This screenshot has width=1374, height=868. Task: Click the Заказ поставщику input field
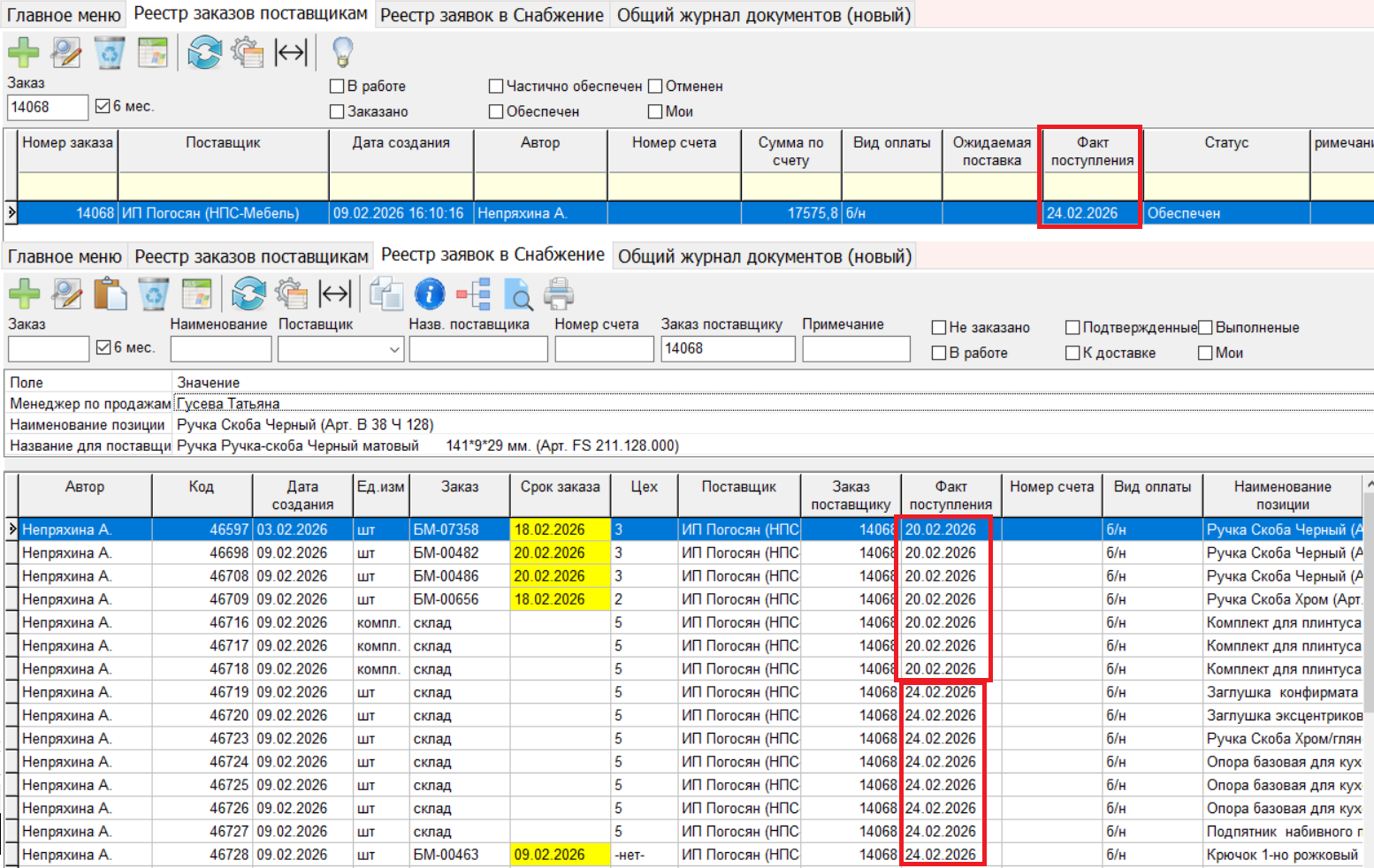pos(727,349)
